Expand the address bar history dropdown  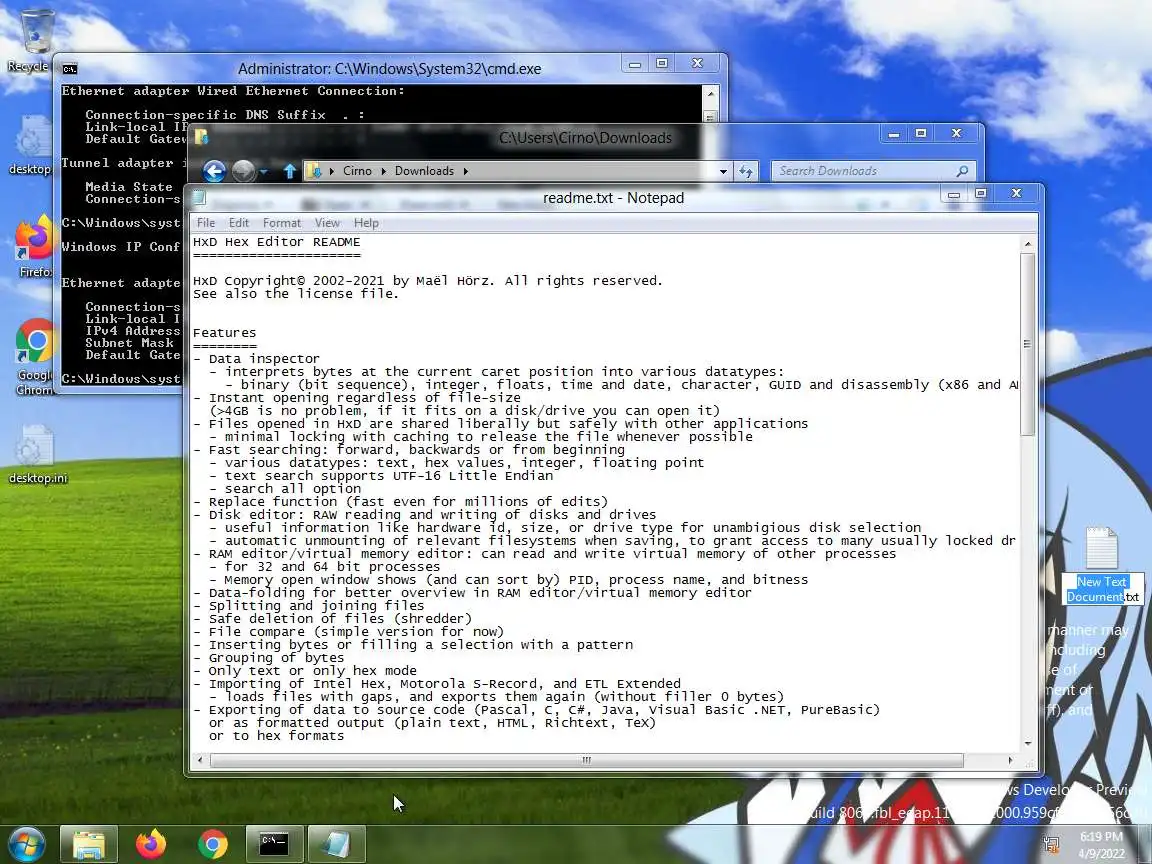724,171
